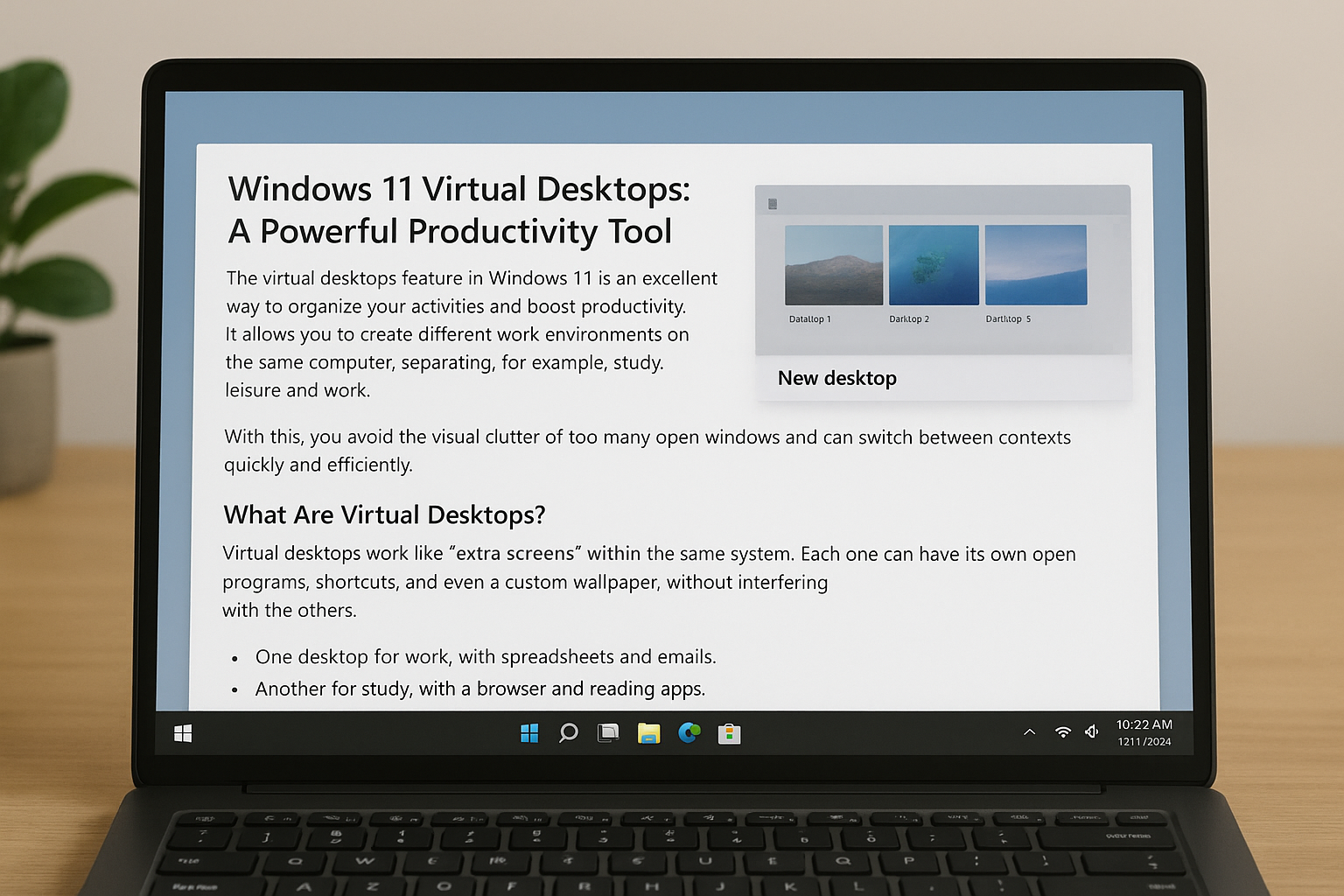Open taskbar Search magnifier
The image size is (1344, 896).
coord(569,733)
